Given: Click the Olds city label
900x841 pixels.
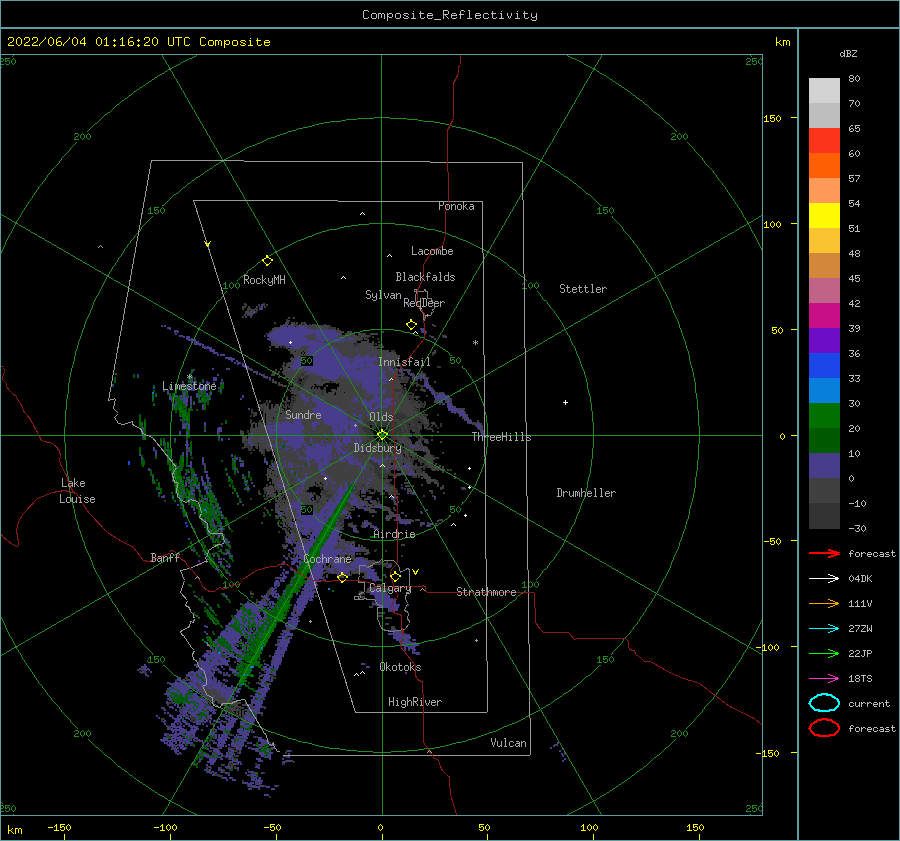Looking at the screenshot, I should point(381,417).
